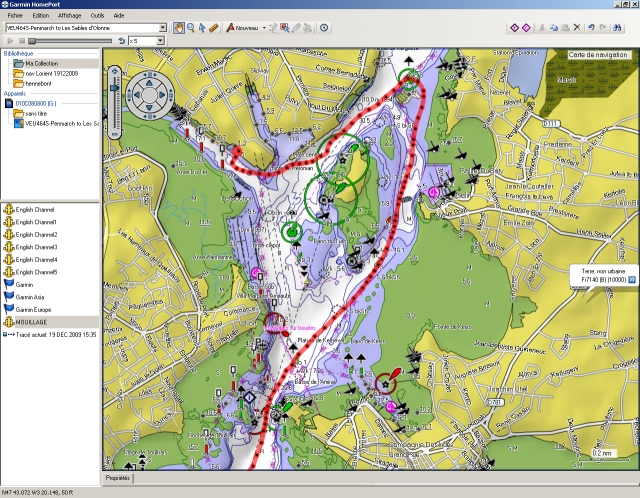Select the English Channel3 waypoint
The image size is (640, 498).
(x=36, y=247)
